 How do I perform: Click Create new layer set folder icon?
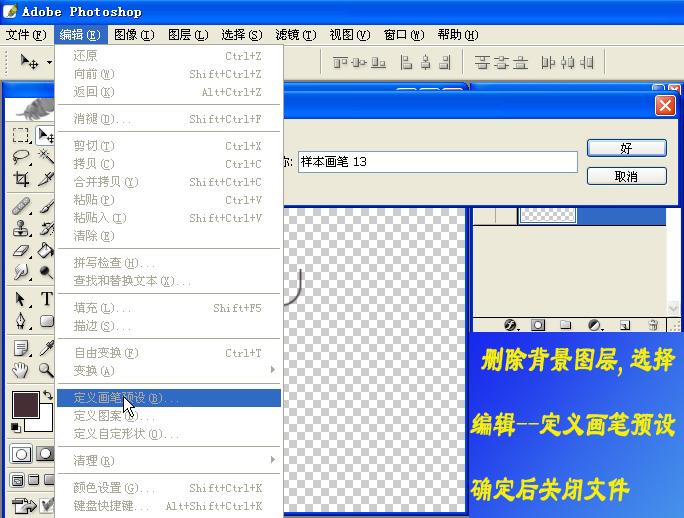pyautogui.click(x=566, y=325)
